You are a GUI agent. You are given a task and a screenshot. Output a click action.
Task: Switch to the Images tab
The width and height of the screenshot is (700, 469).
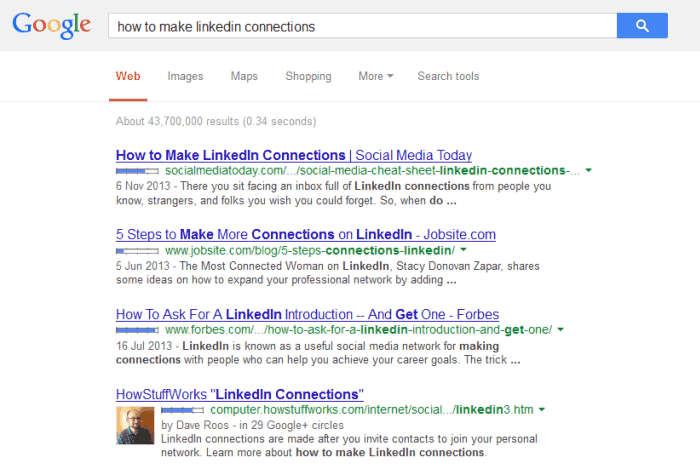(185, 76)
